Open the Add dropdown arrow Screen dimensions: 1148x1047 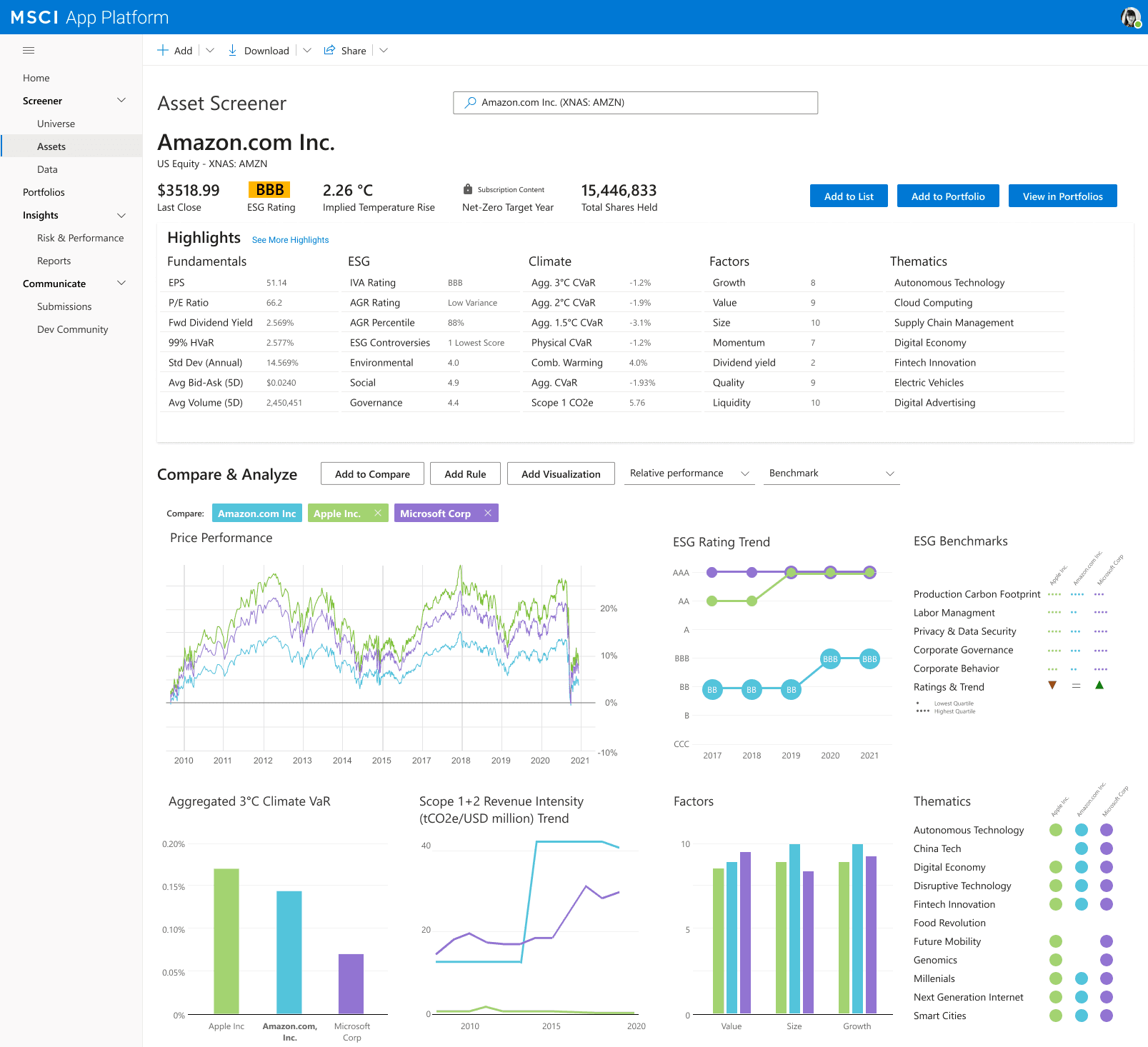210,50
